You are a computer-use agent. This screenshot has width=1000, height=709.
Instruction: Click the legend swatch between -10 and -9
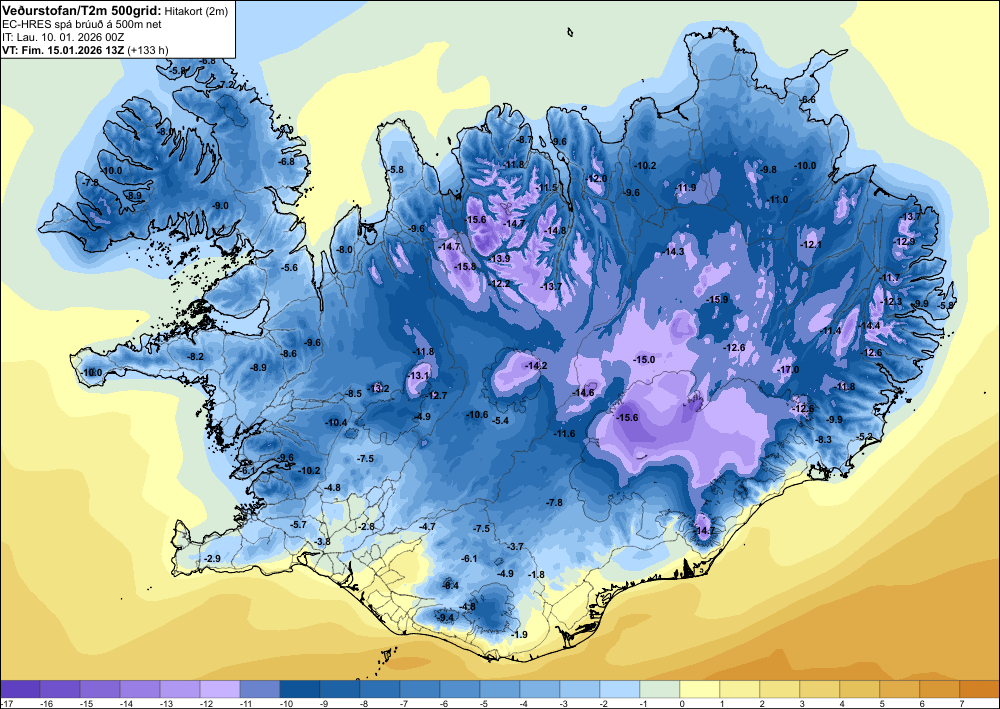coord(300,689)
